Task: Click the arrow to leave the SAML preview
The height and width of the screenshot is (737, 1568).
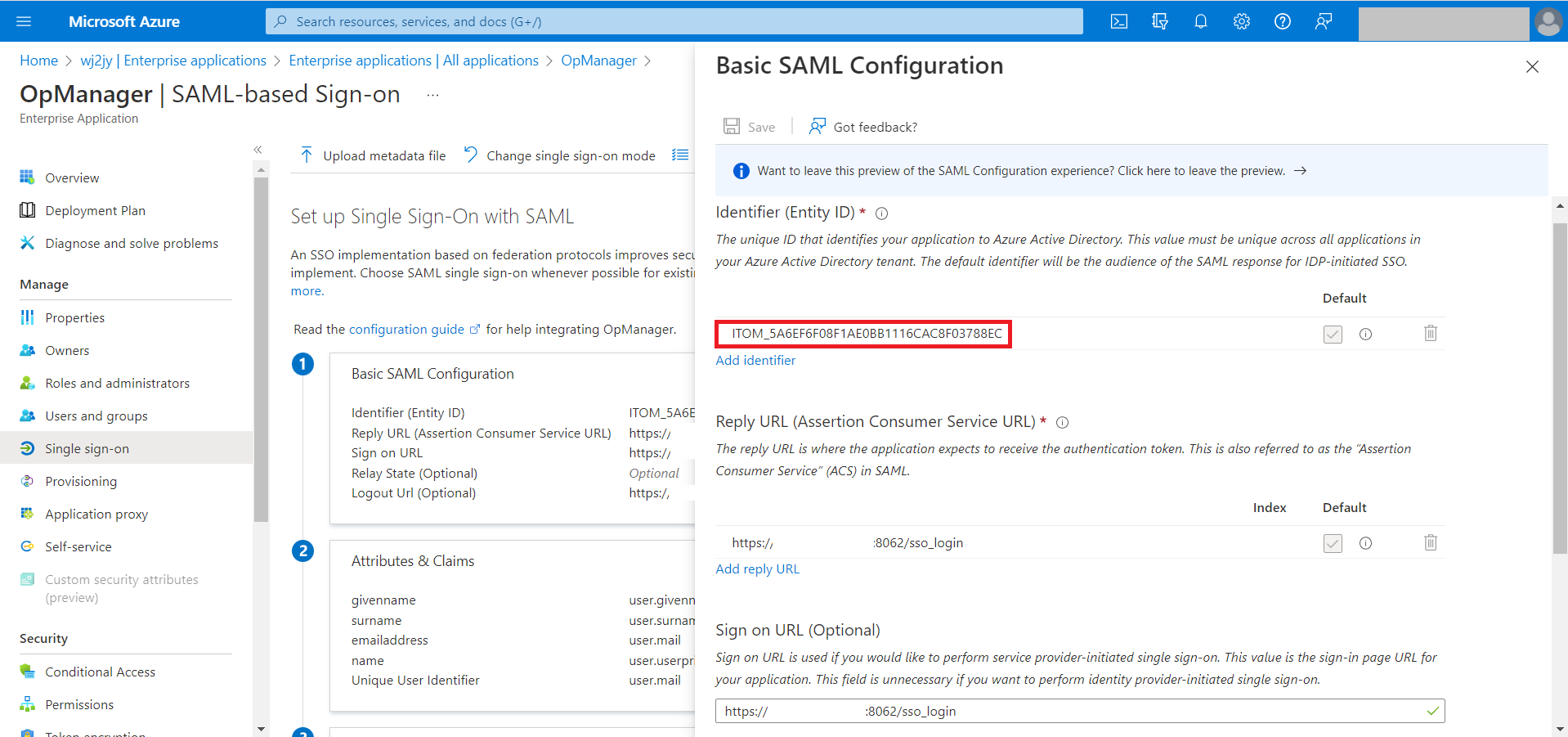Action: (x=1301, y=171)
